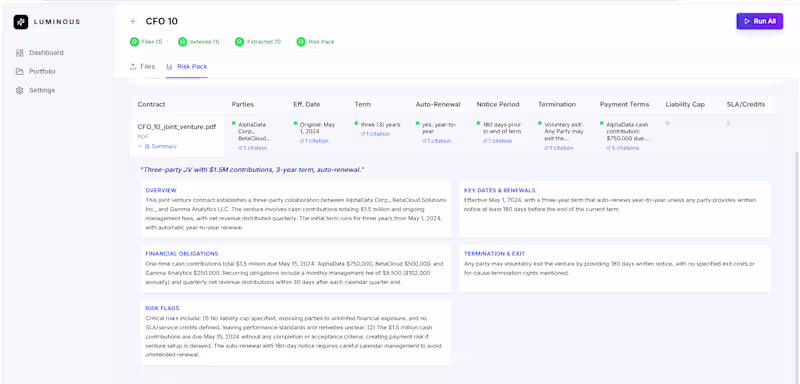Open the Payment Terms 5 citations link

click(x=622, y=148)
